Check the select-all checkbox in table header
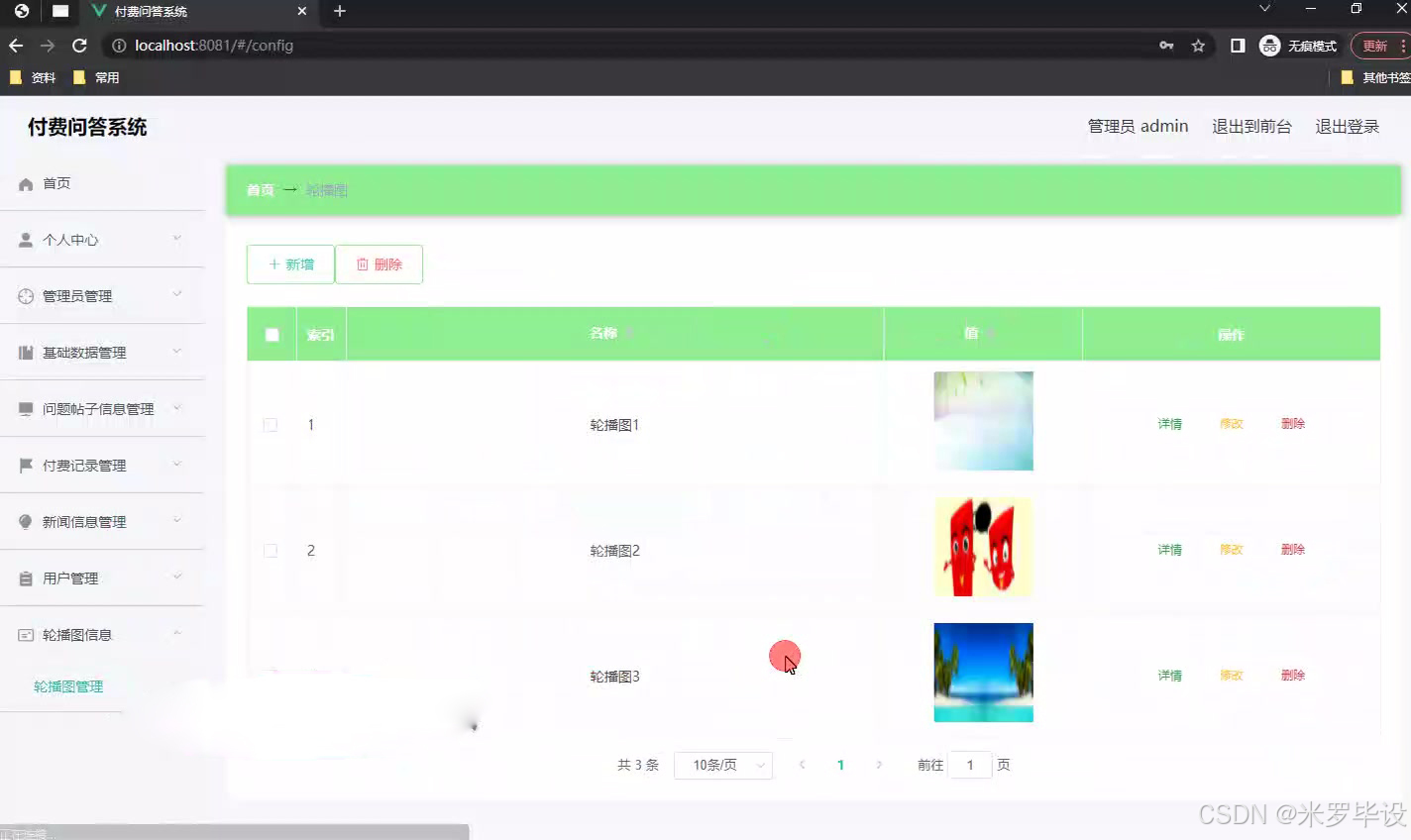The width and height of the screenshot is (1411, 840). [x=271, y=335]
